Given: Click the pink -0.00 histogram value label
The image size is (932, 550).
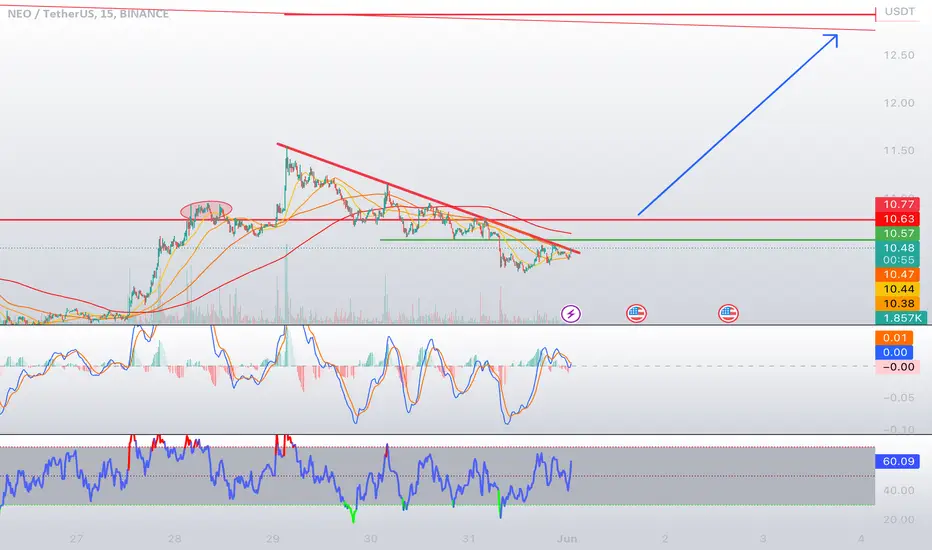Looking at the screenshot, I should [898, 367].
